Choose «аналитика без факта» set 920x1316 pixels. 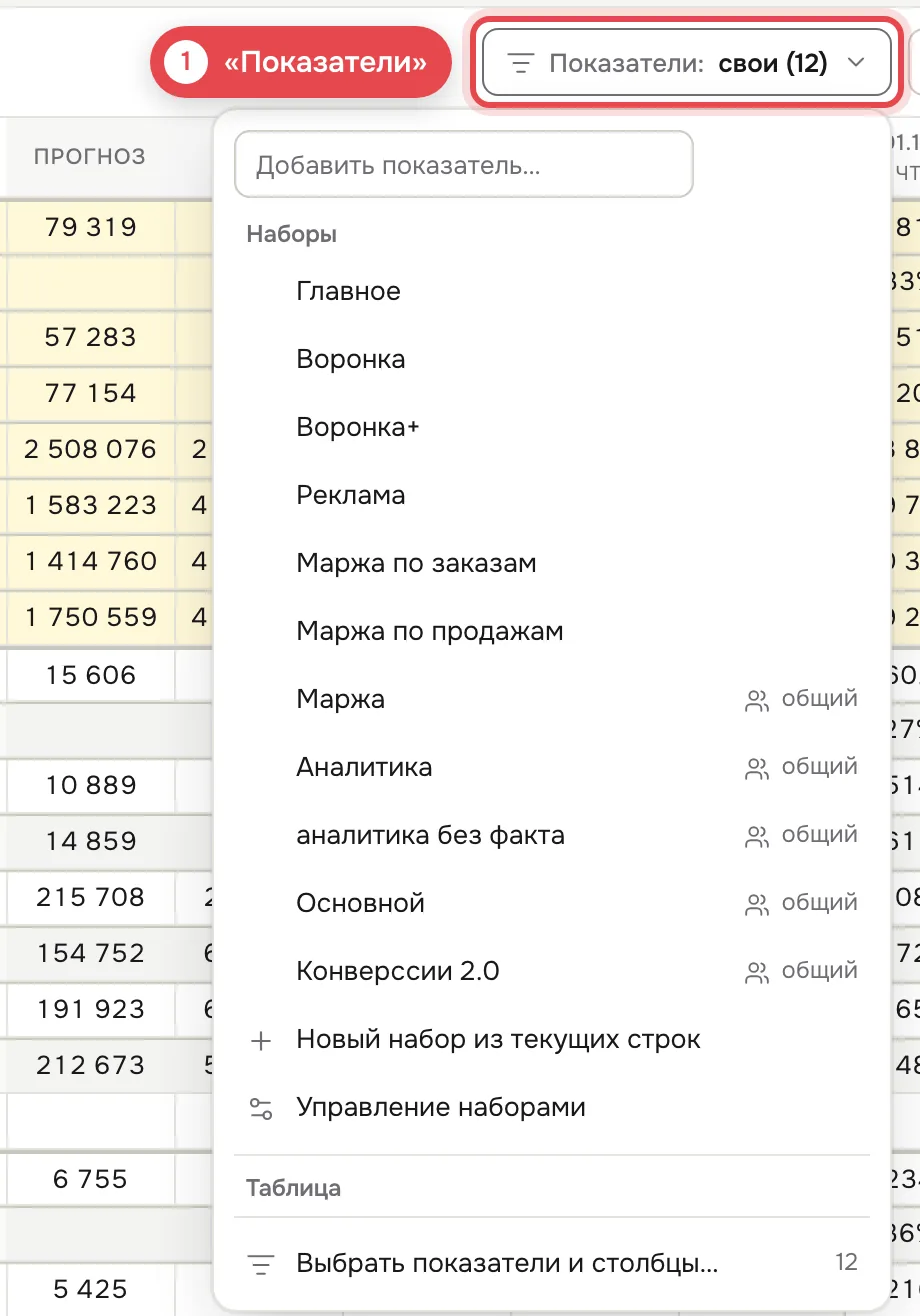pyautogui.click(x=552, y=835)
